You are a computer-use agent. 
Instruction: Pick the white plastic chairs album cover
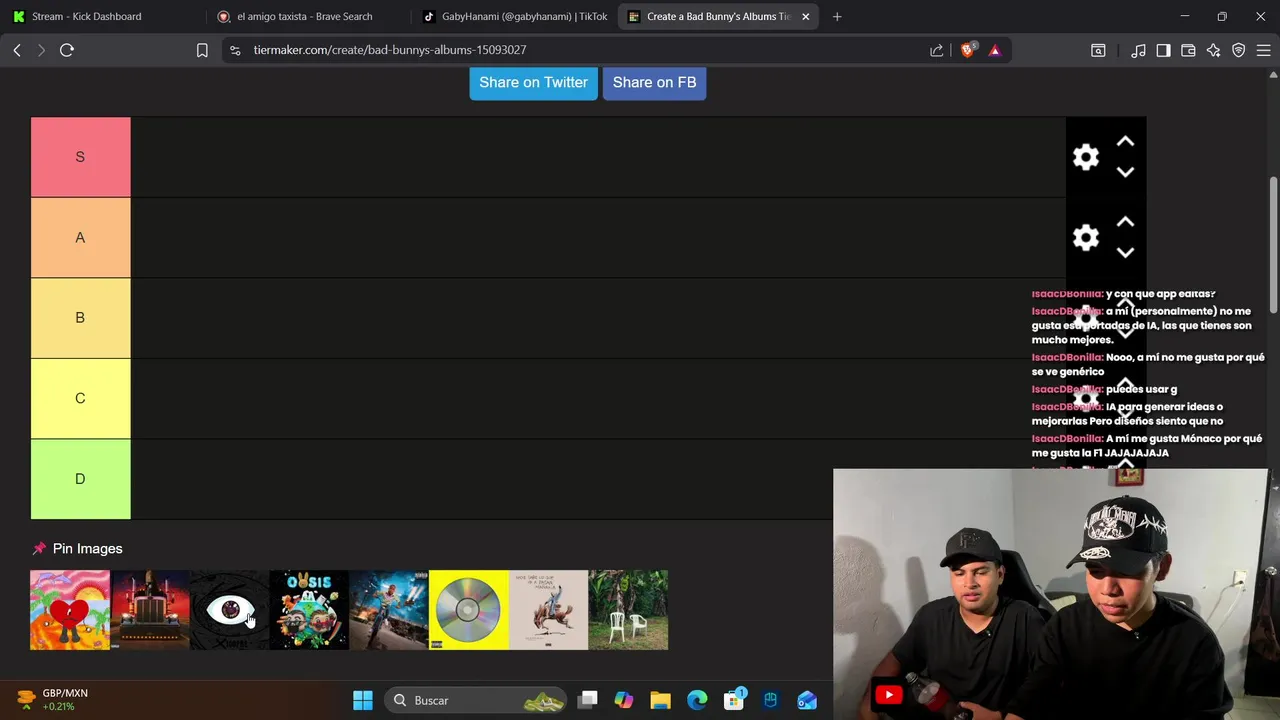tap(629, 610)
